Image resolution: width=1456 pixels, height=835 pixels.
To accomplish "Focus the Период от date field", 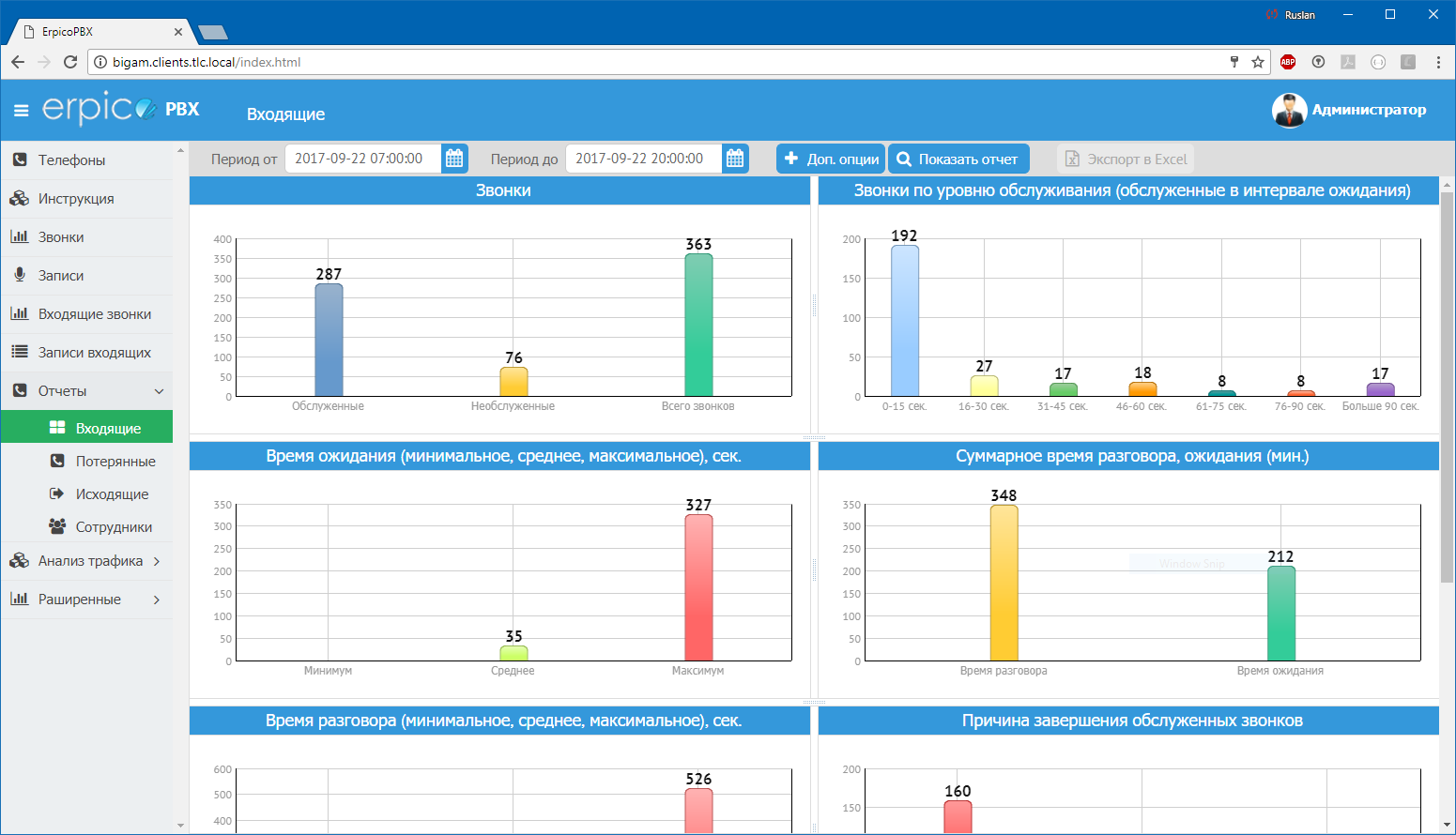I will (362, 159).
